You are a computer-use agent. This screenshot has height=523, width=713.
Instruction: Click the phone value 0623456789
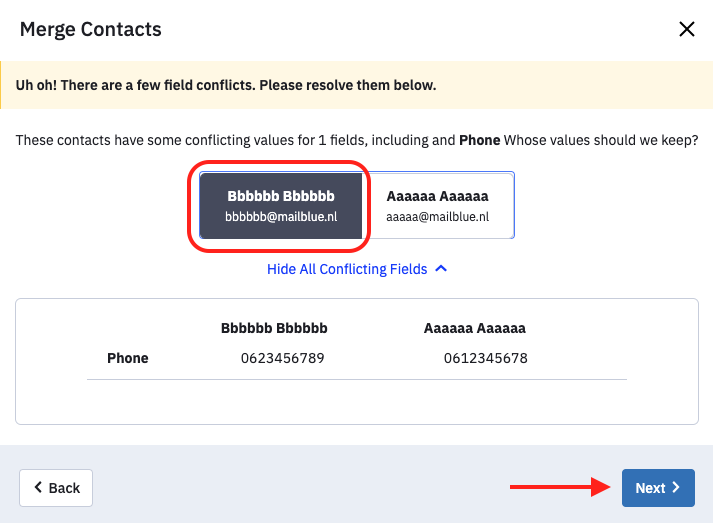click(282, 358)
